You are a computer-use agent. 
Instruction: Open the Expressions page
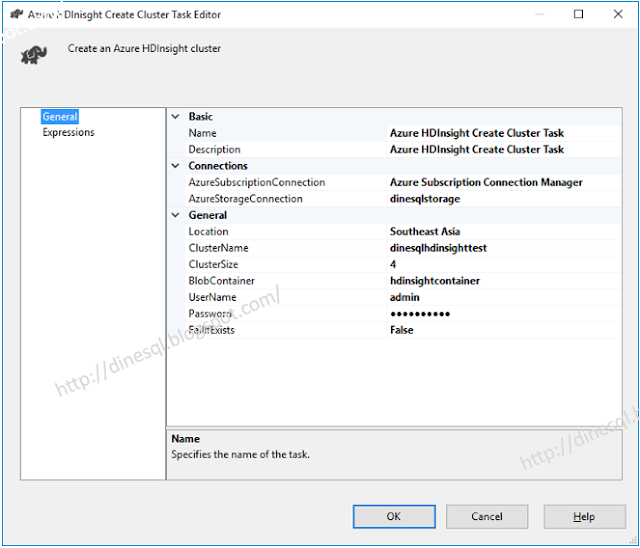pyautogui.click(x=68, y=132)
